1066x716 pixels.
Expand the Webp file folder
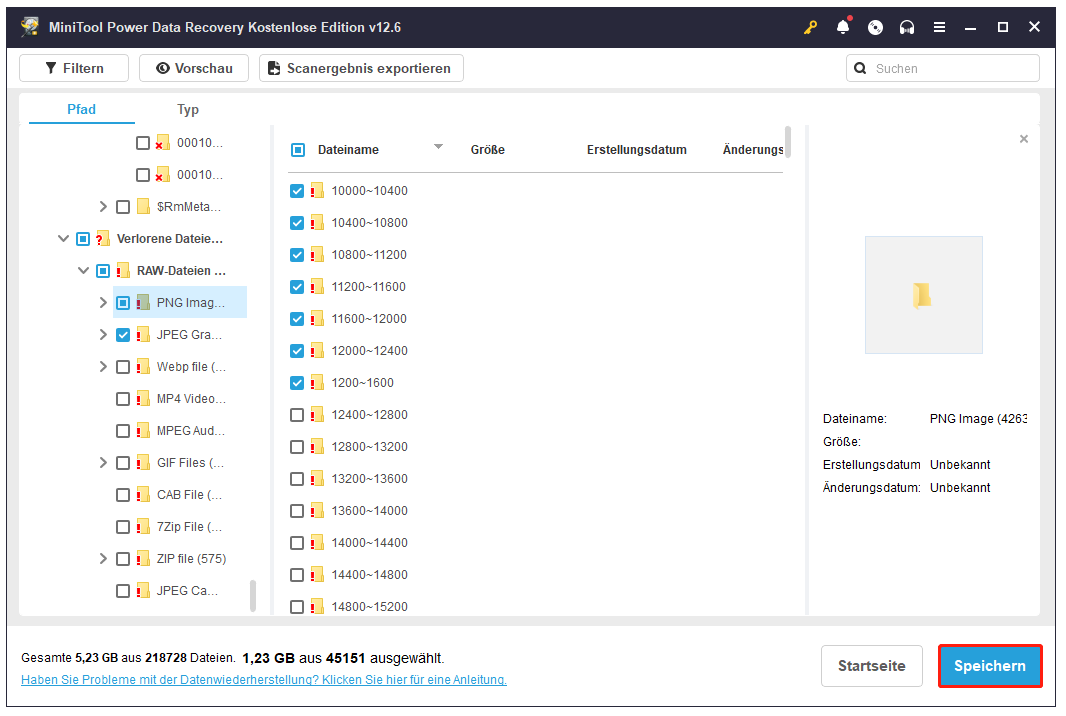(103, 366)
